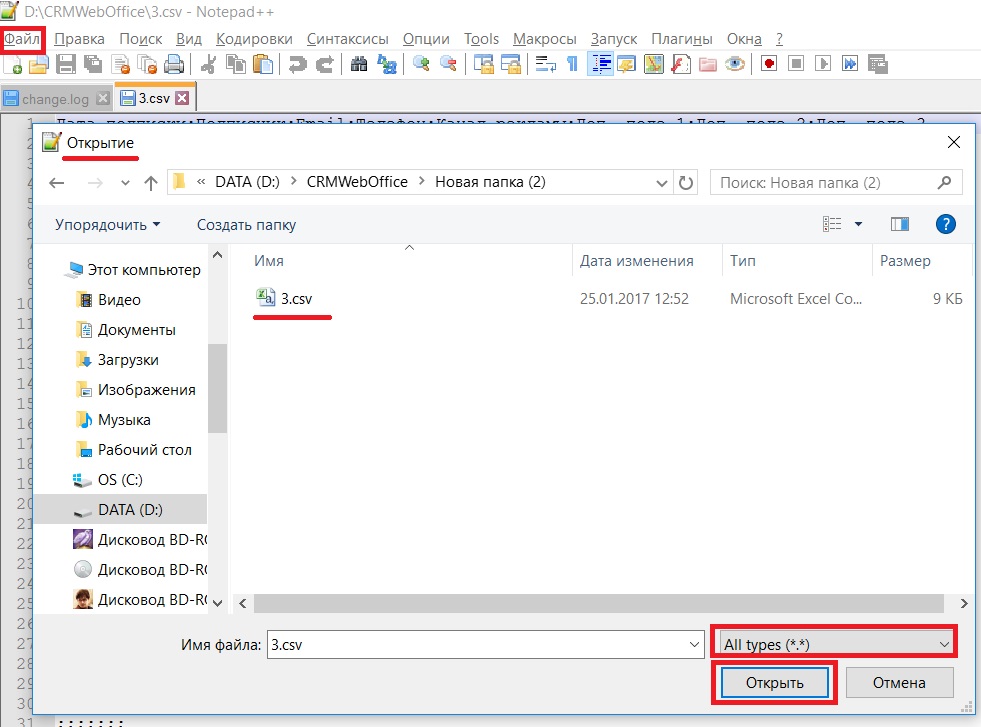
Task: Click the Zoom In magnifier icon
Action: tap(421, 64)
